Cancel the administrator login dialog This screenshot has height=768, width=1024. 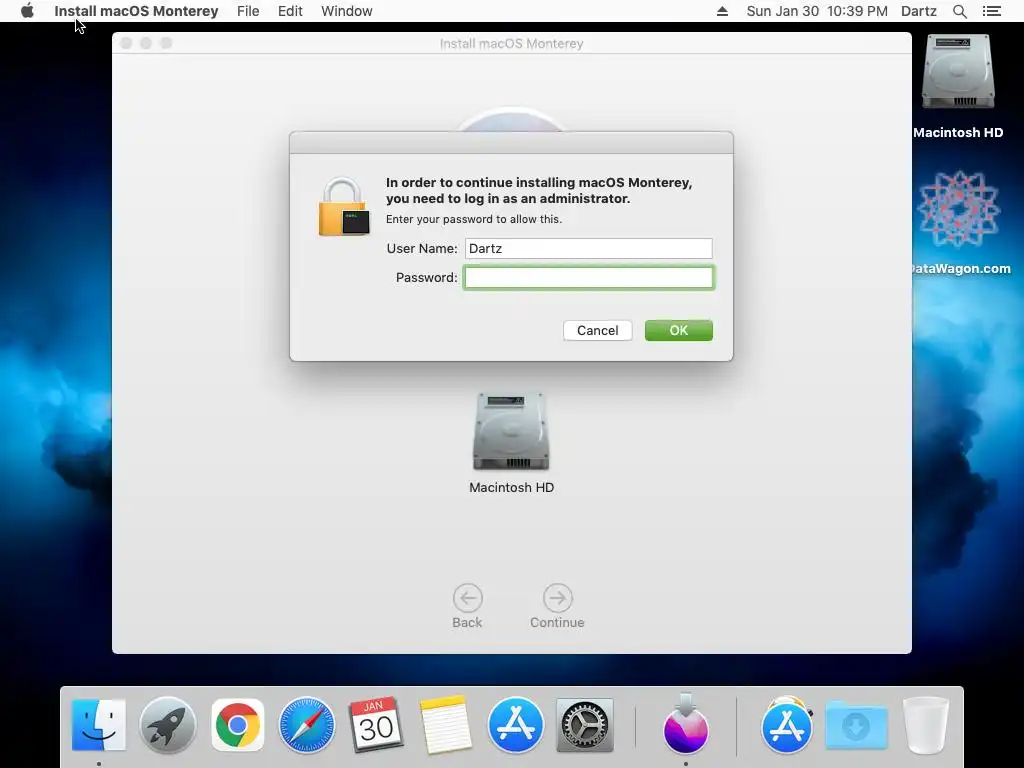click(x=598, y=330)
